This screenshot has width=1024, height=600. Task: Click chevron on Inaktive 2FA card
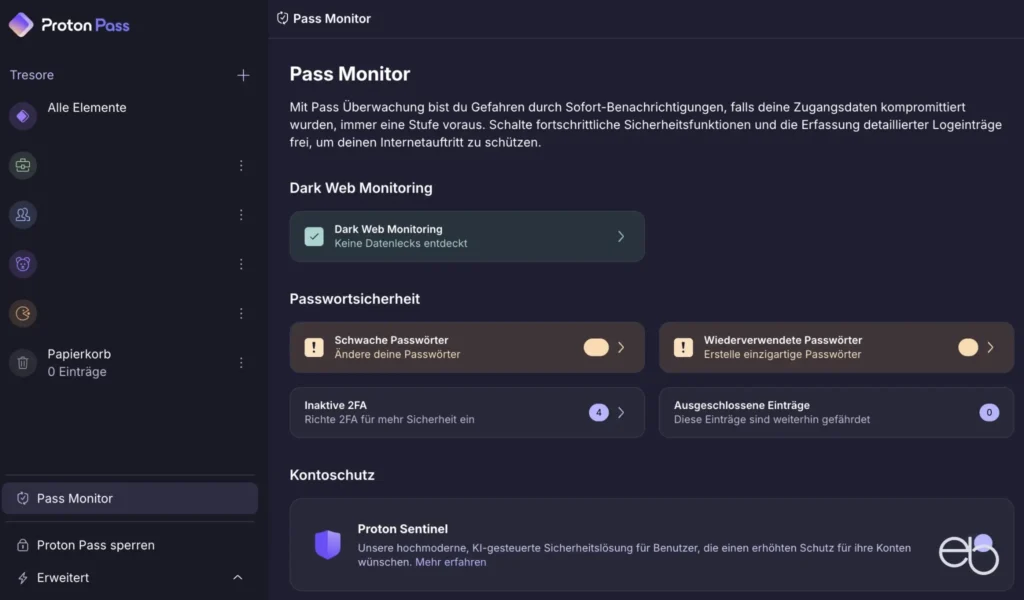tap(621, 413)
